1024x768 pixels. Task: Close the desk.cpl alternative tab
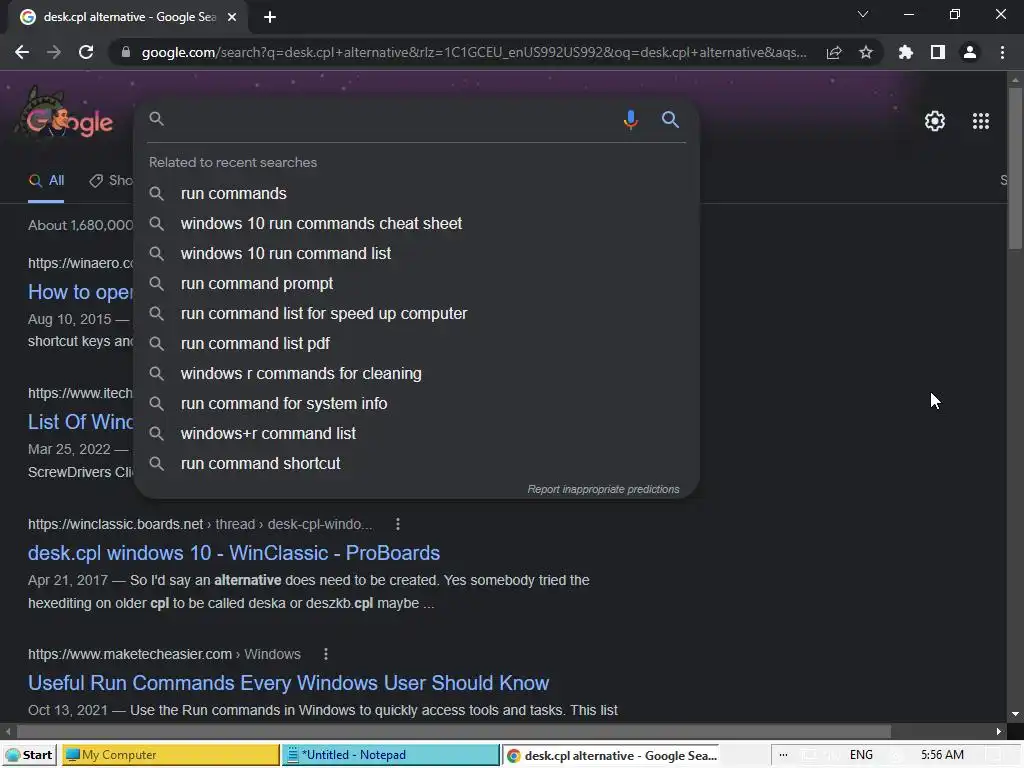(x=232, y=17)
